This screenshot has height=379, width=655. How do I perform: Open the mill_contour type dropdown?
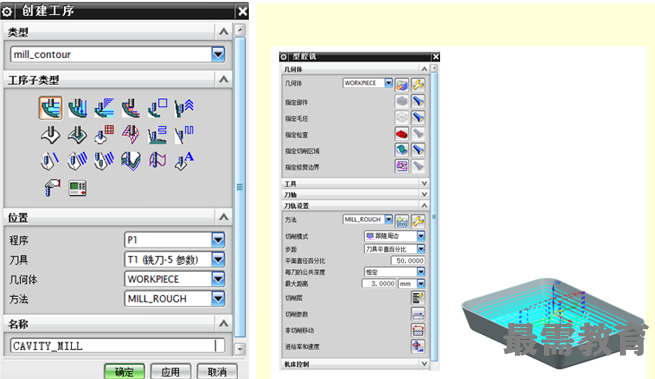coord(218,54)
